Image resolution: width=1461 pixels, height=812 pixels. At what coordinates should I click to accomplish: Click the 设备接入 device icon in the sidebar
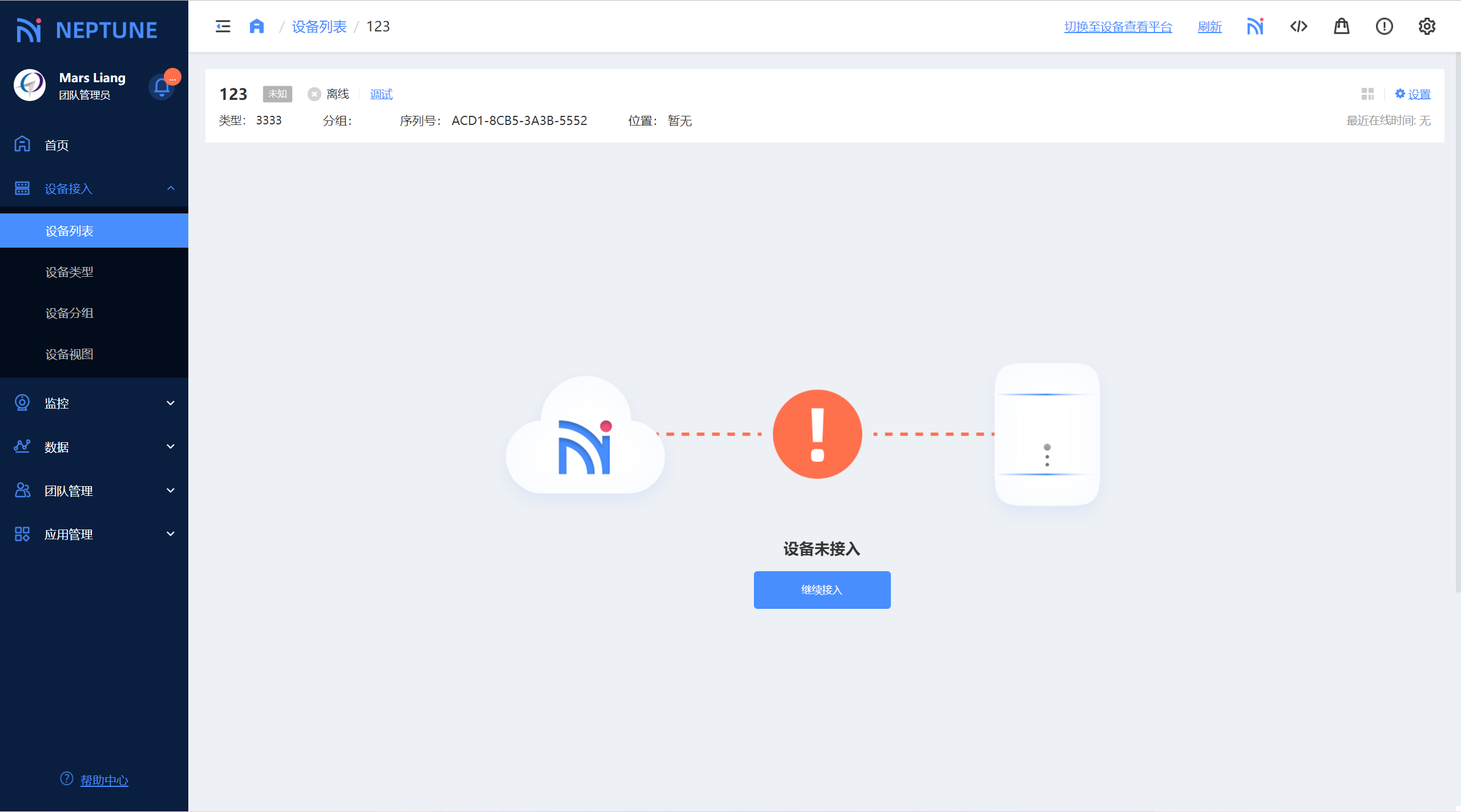pyautogui.click(x=22, y=188)
